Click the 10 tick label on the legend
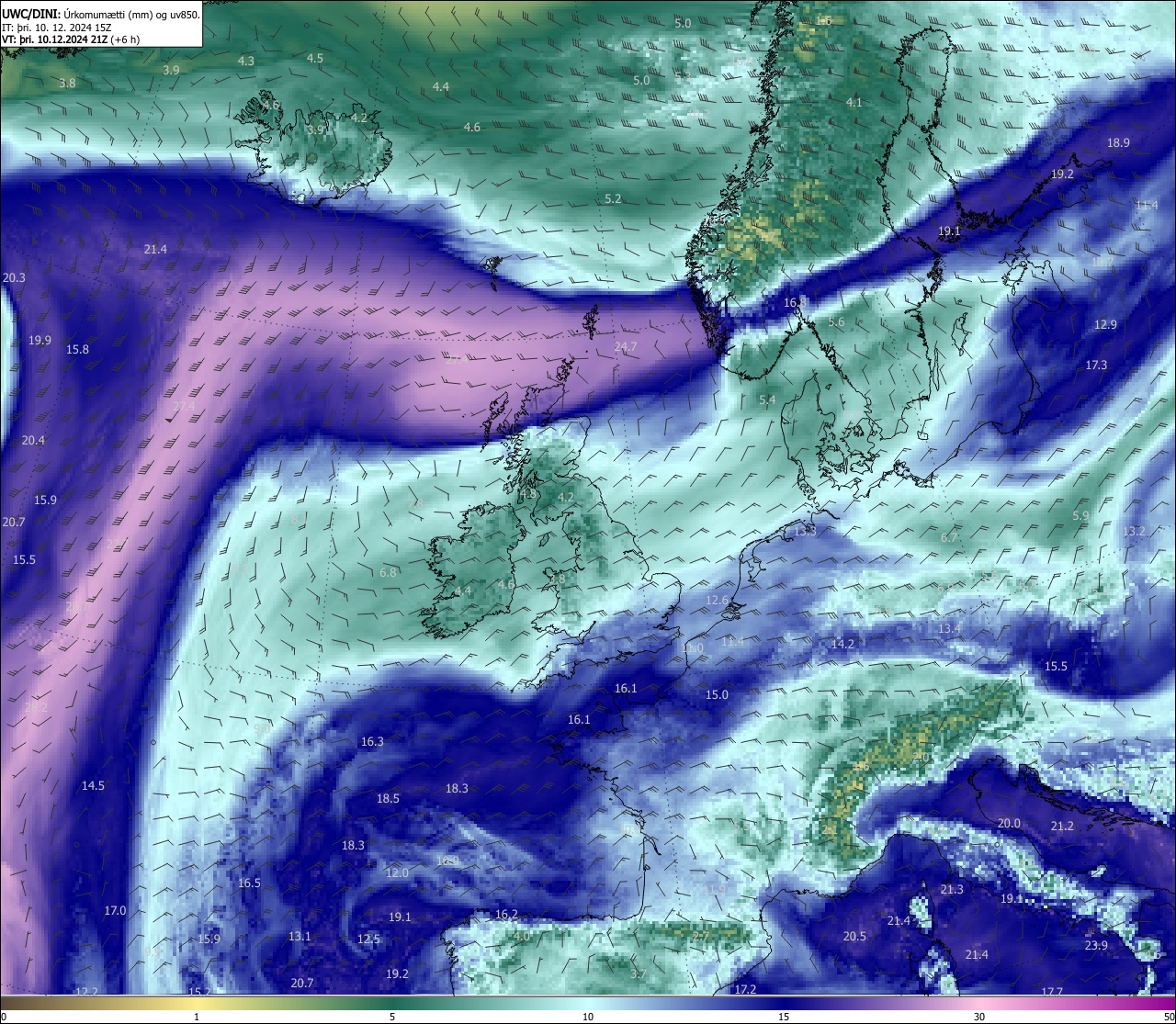1176x1024 pixels. (588, 1017)
